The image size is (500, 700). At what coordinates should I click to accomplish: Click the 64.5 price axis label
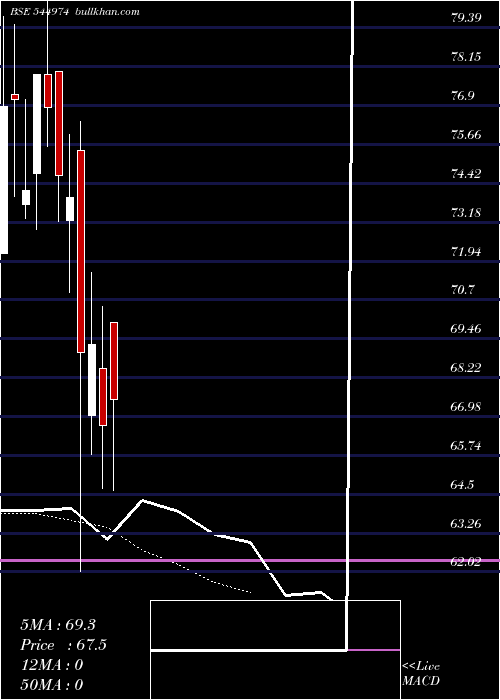tap(462, 484)
